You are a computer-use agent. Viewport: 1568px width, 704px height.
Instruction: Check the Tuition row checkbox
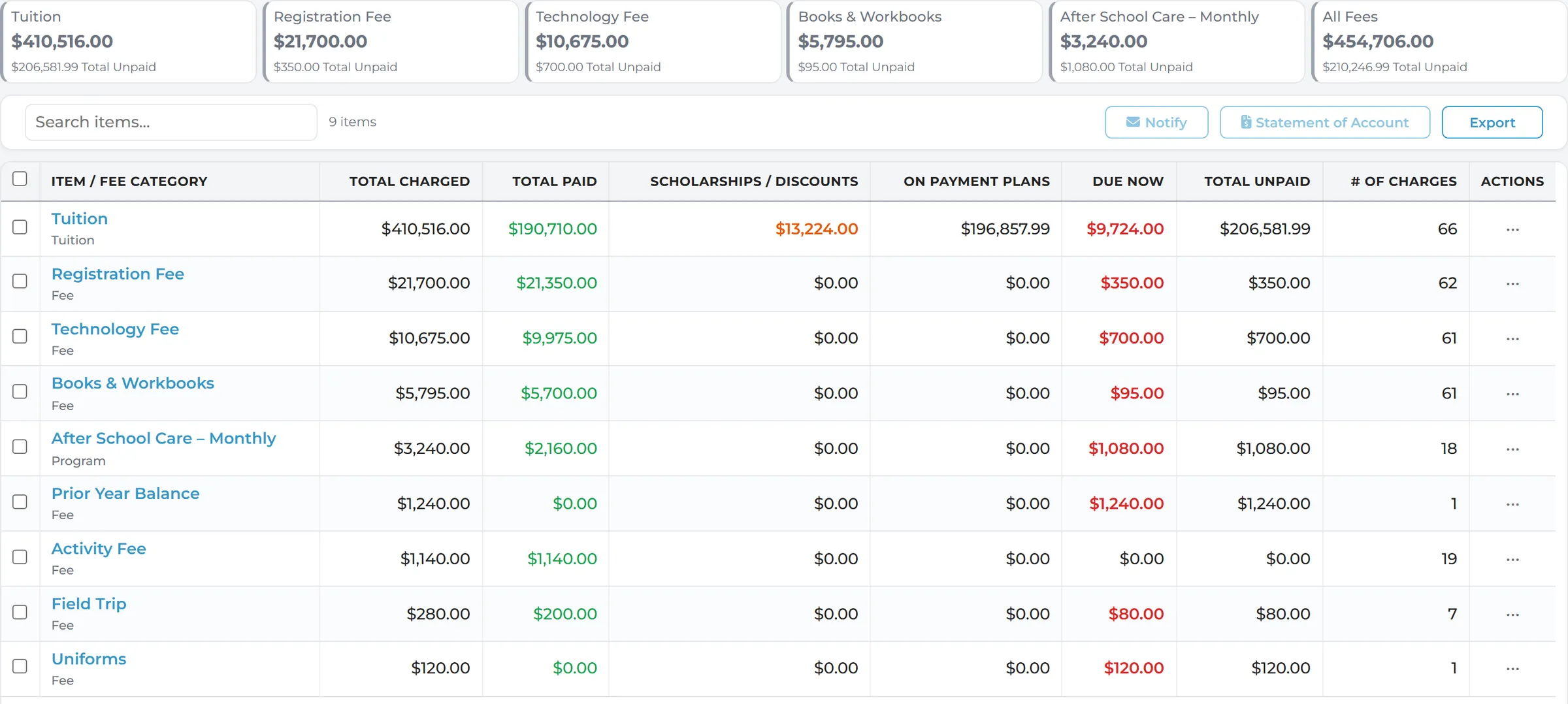pyautogui.click(x=20, y=227)
